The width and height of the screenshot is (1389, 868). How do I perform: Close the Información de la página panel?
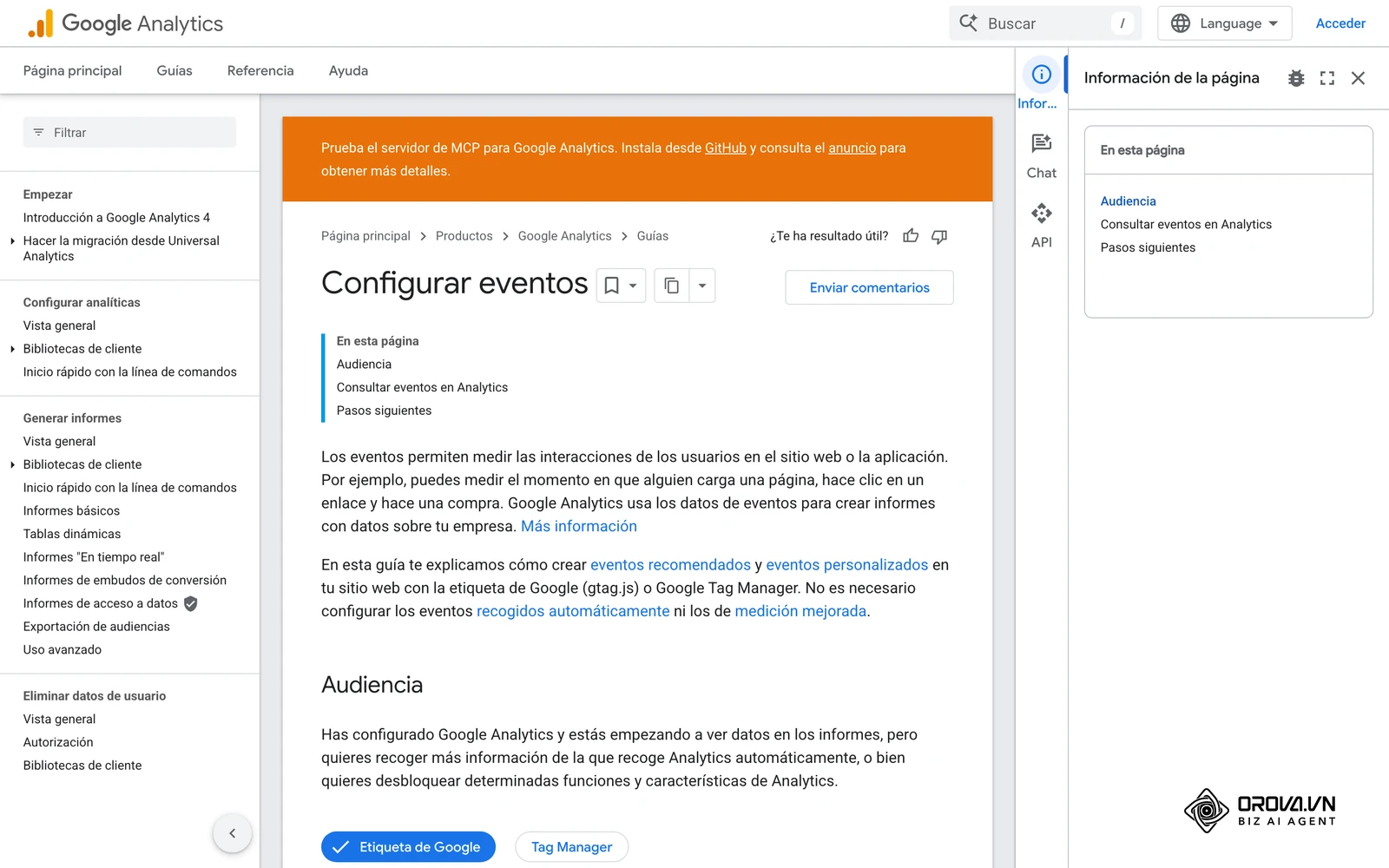1359,78
